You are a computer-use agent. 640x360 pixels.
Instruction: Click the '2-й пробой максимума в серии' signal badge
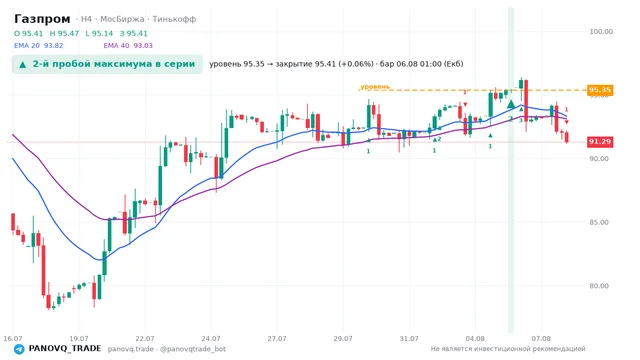point(107,64)
